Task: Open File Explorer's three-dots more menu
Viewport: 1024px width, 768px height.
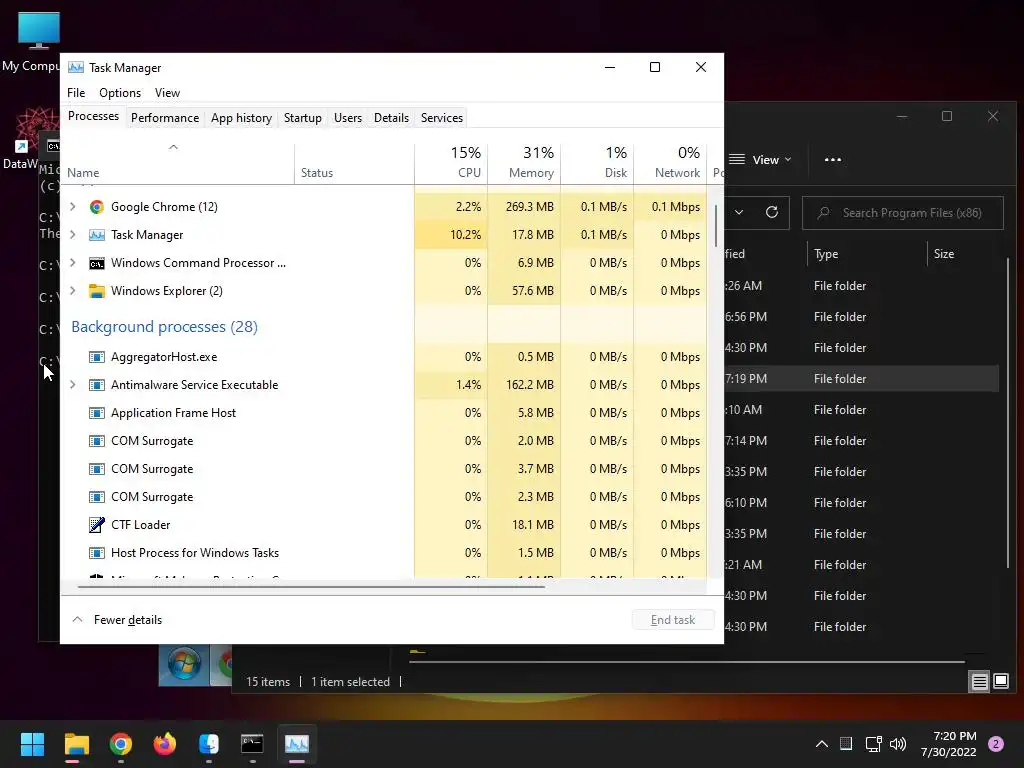Action: click(833, 160)
